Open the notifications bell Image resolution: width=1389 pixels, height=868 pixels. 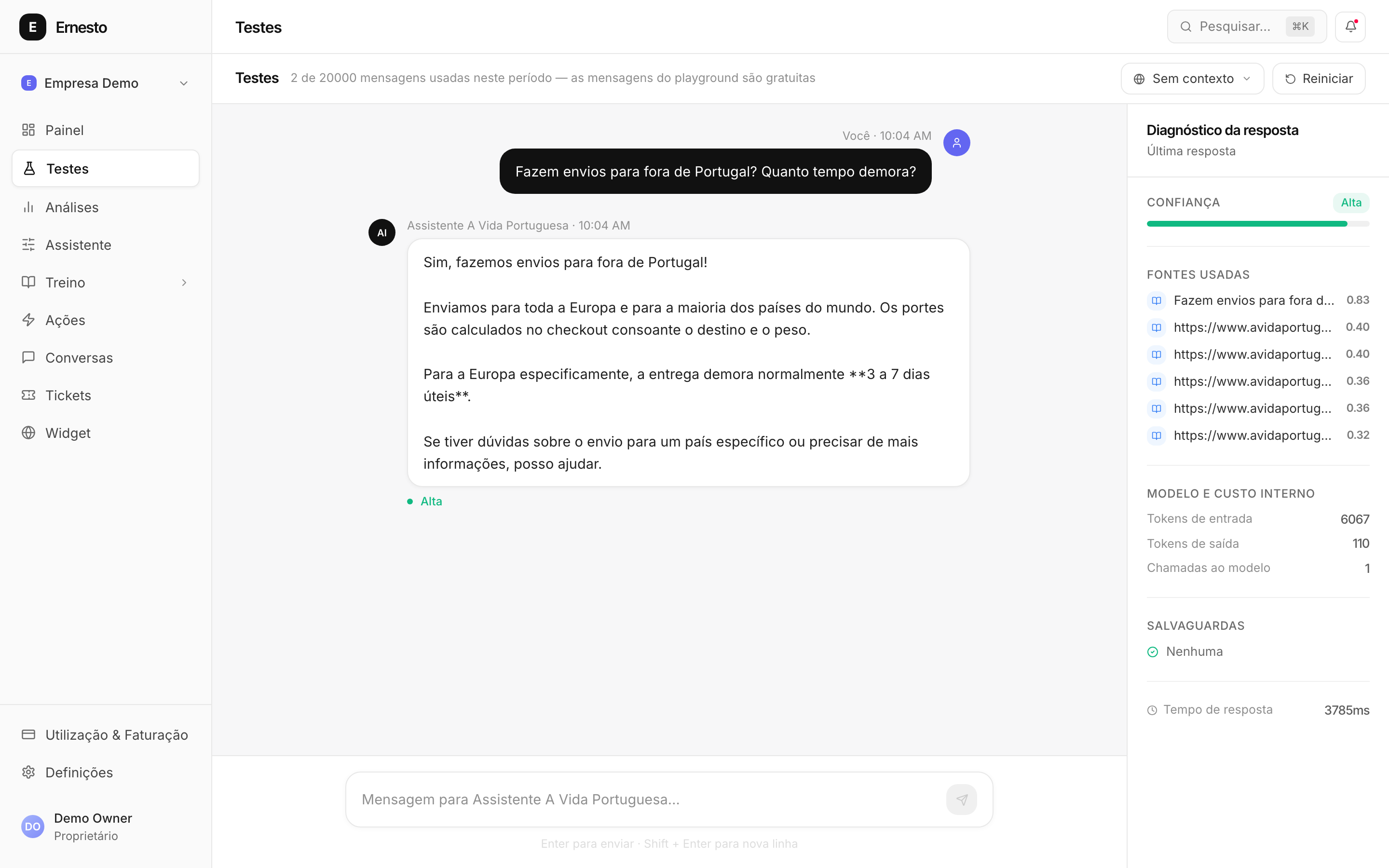(1350, 27)
